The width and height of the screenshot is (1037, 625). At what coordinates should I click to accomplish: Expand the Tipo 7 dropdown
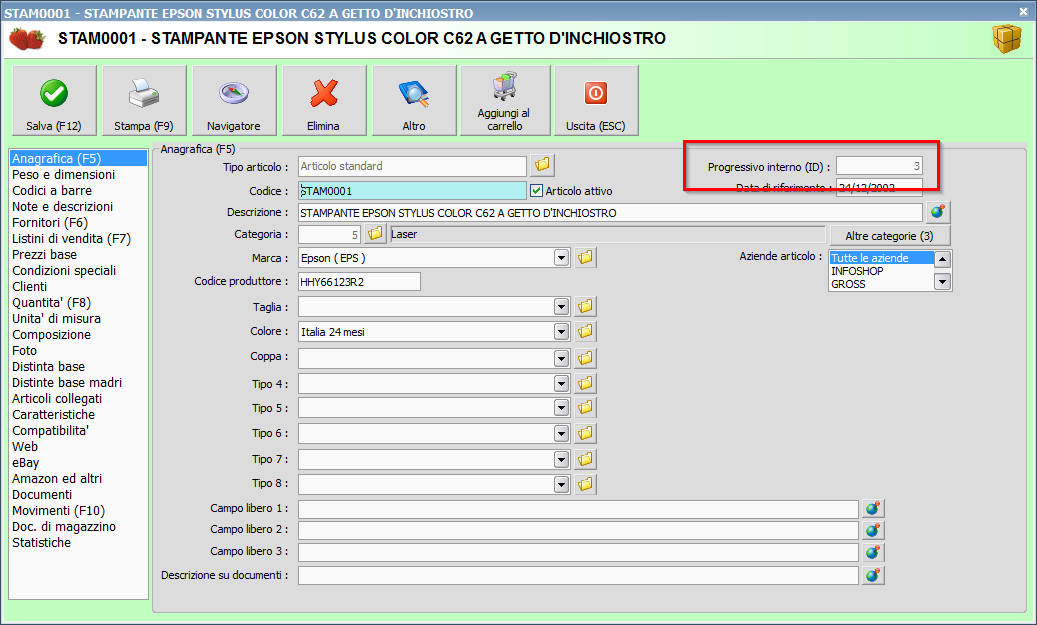point(561,460)
